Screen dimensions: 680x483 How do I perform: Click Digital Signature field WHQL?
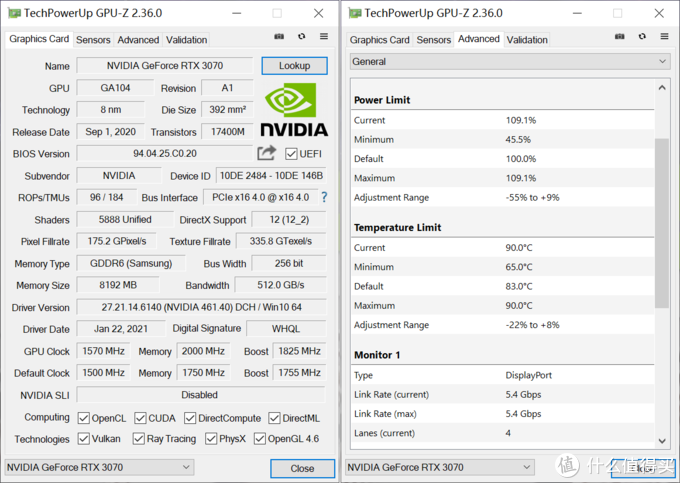tap(286, 329)
